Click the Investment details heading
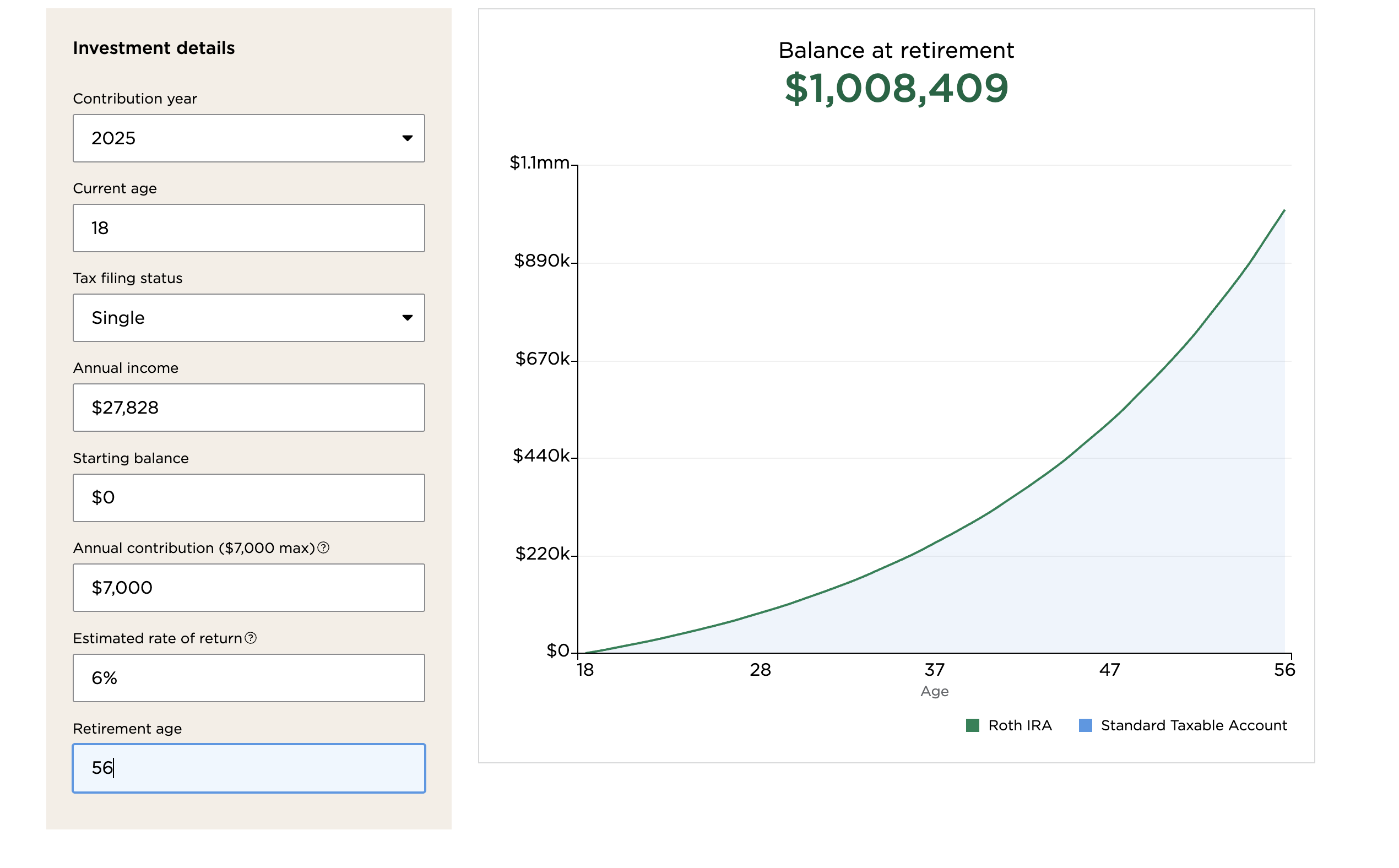The image size is (1399, 868). 154,48
